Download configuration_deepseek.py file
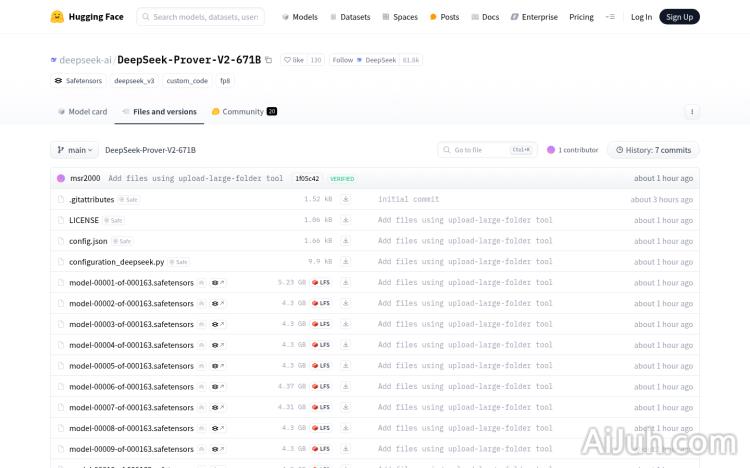 pyautogui.click(x=345, y=261)
